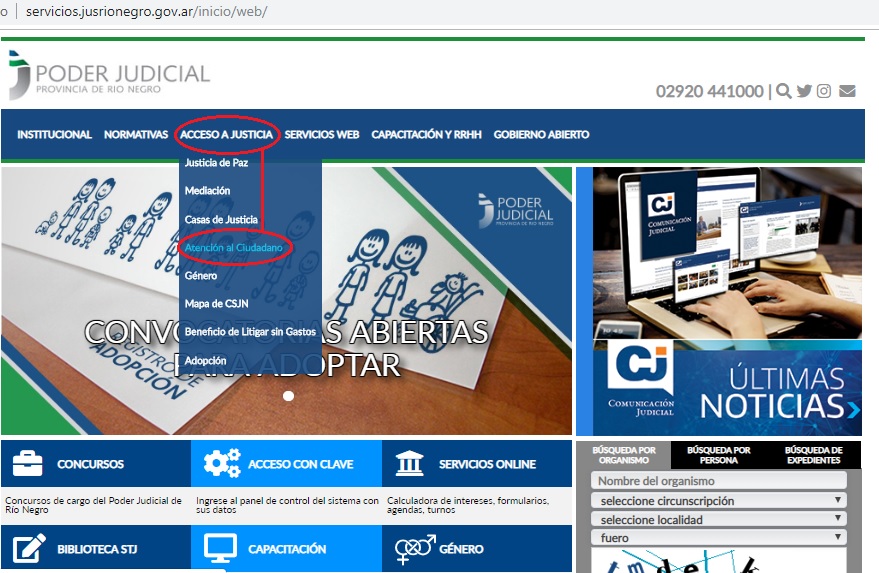Click the browser address bar URL

[146, 11]
